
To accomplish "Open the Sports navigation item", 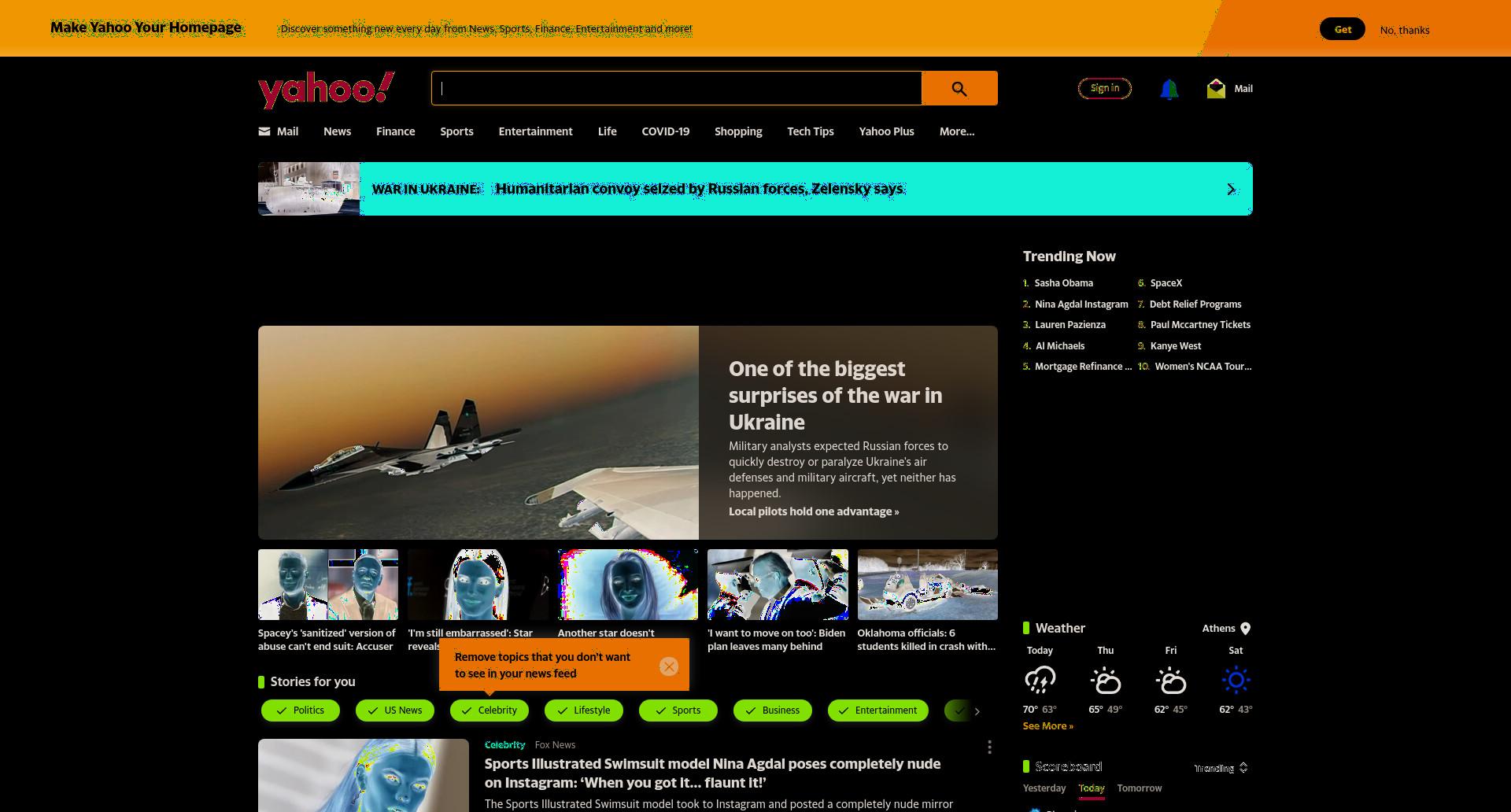I will click(x=457, y=131).
